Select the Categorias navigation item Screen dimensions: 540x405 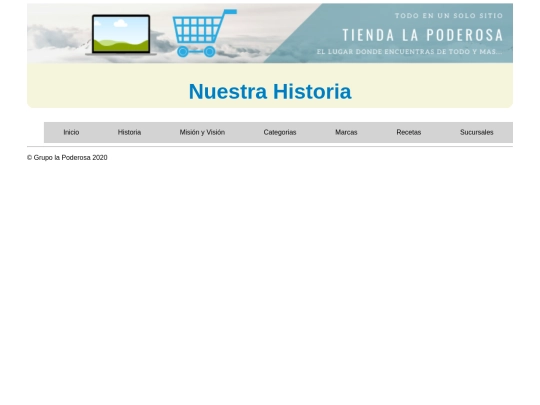pyautogui.click(x=280, y=132)
